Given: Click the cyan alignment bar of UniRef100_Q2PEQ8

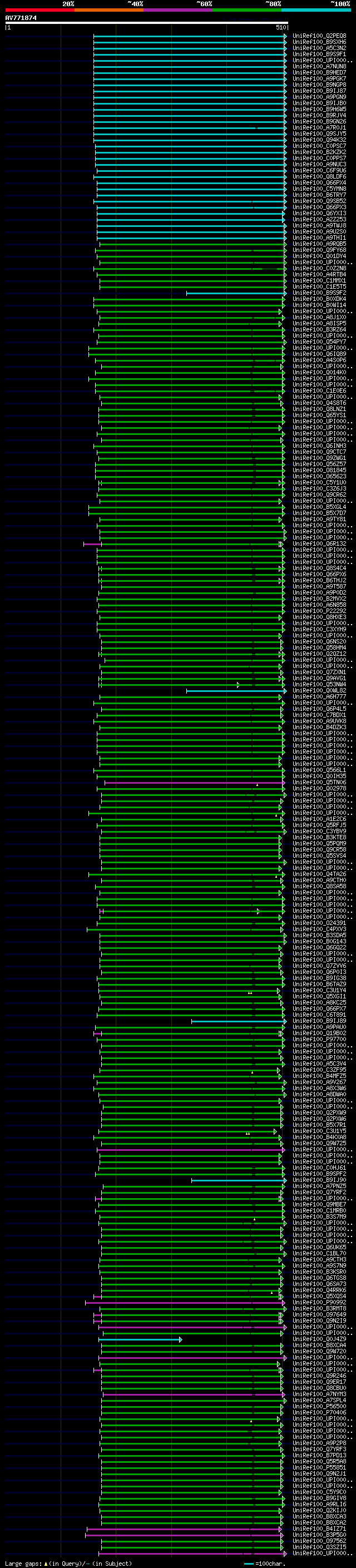Looking at the screenshot, I should pos(189,36).
